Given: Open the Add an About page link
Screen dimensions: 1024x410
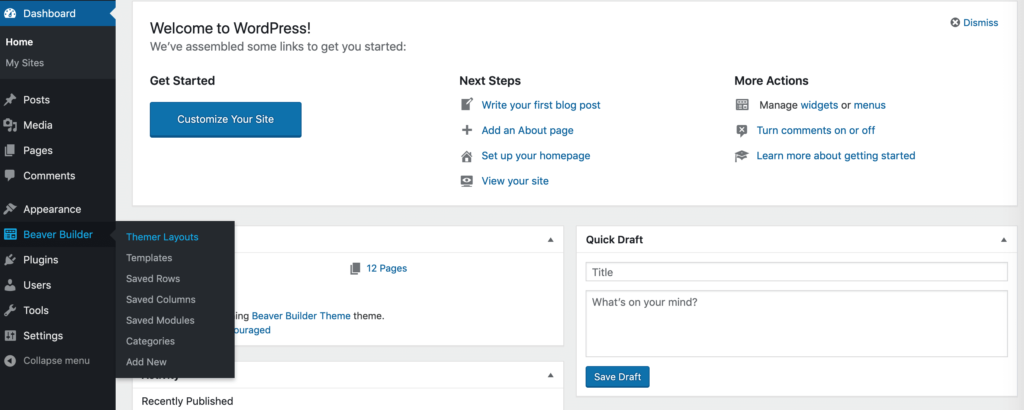Looking at the screenshot, I should pyautogui.click(x=527, y=130).
